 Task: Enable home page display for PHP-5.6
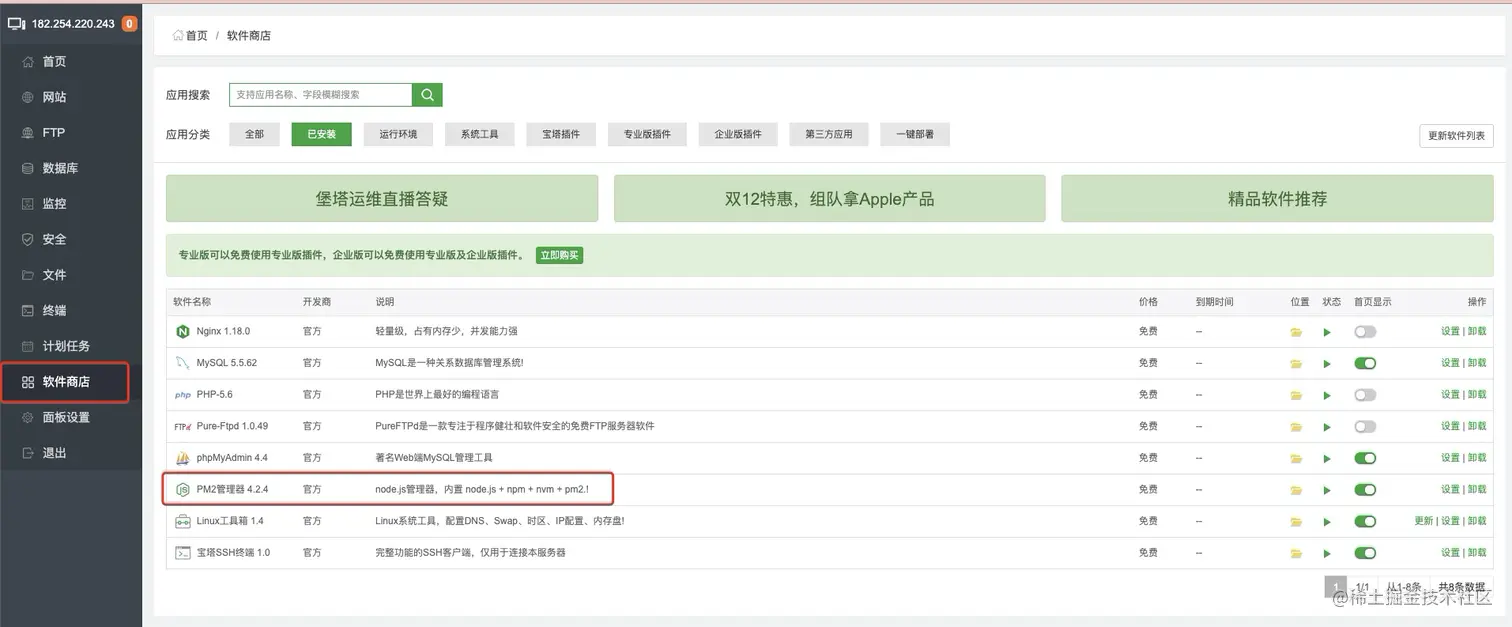click(1365, 395)
